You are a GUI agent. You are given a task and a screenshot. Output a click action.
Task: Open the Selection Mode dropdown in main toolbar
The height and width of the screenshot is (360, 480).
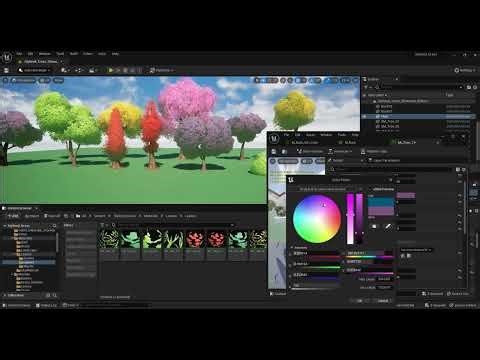pos(34,70)
